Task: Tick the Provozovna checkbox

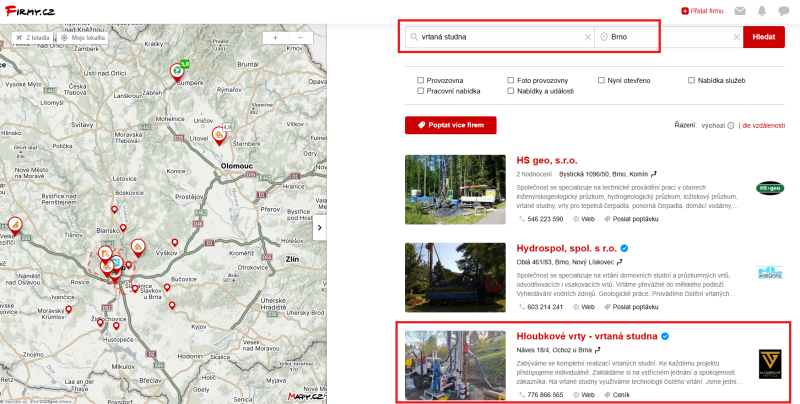Action: pyautogui.click(x=420, y=80)
